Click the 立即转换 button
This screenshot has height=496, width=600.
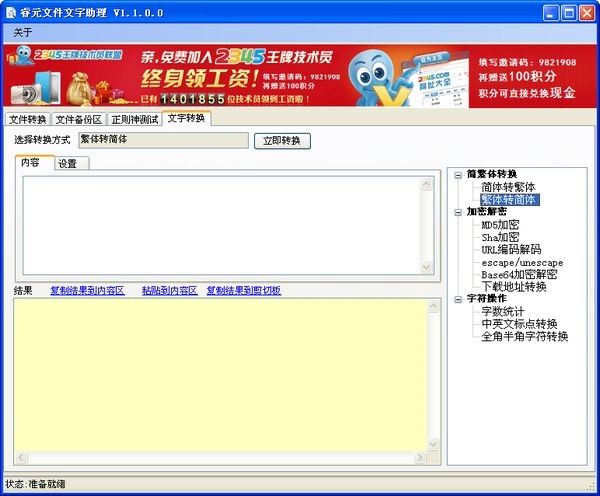282,140
